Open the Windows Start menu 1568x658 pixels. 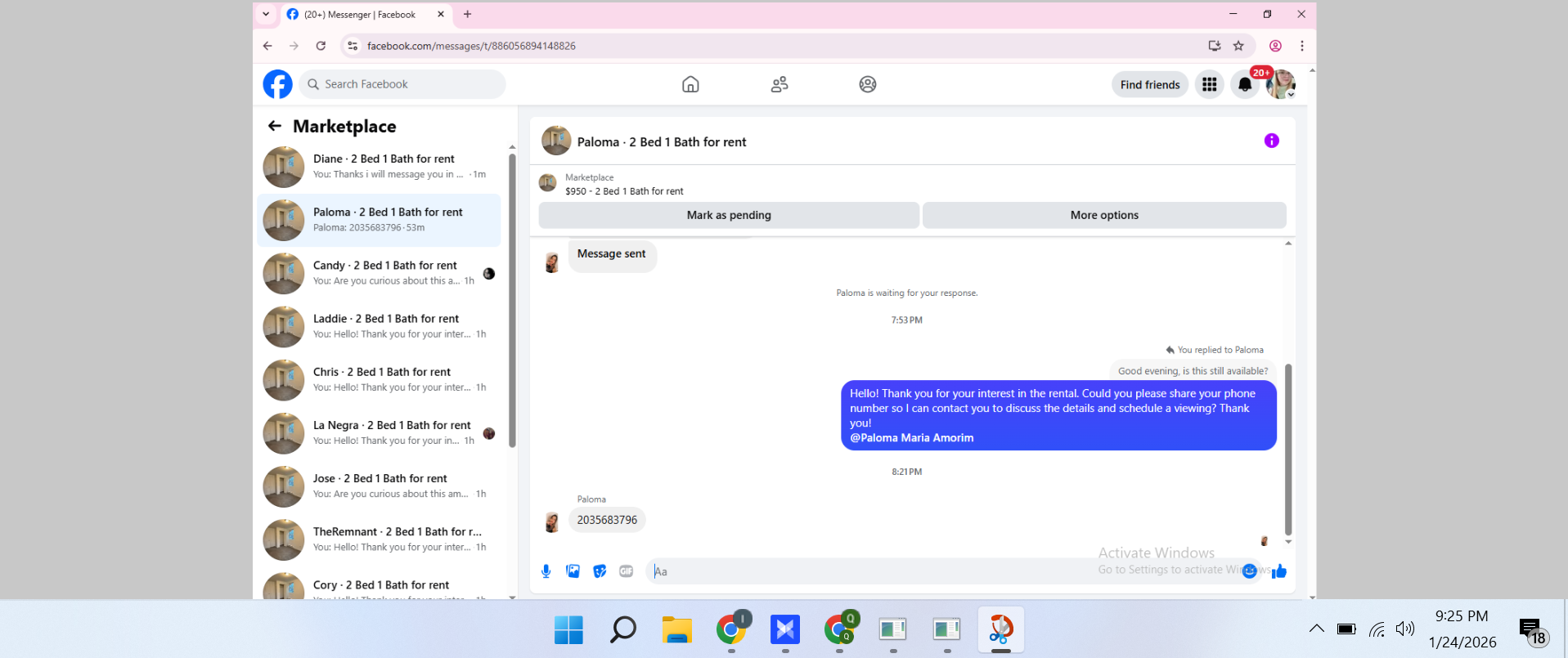[x=568, y=629]
